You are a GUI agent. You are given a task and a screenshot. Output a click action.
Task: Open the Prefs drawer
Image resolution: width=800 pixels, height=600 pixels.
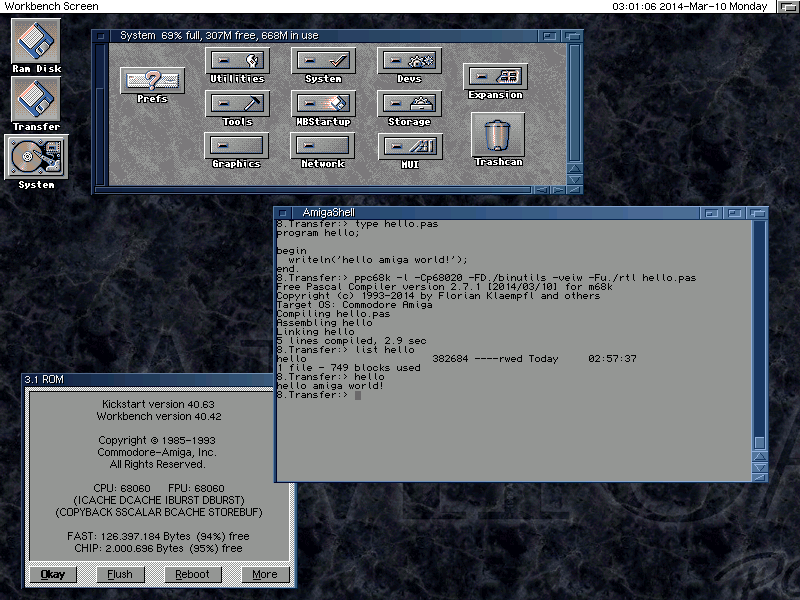point(152,85)
